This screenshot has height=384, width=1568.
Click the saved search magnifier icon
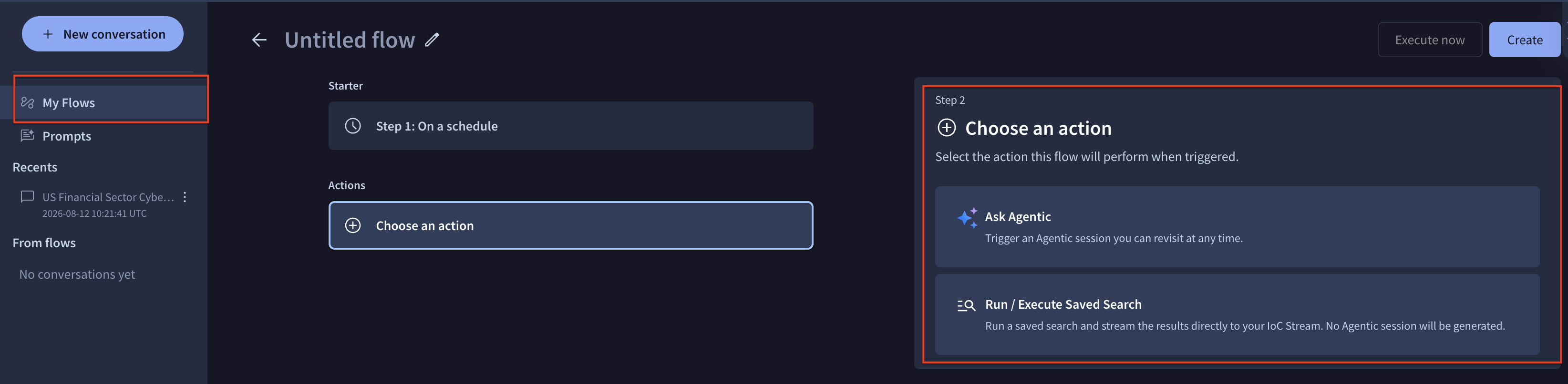966,305
